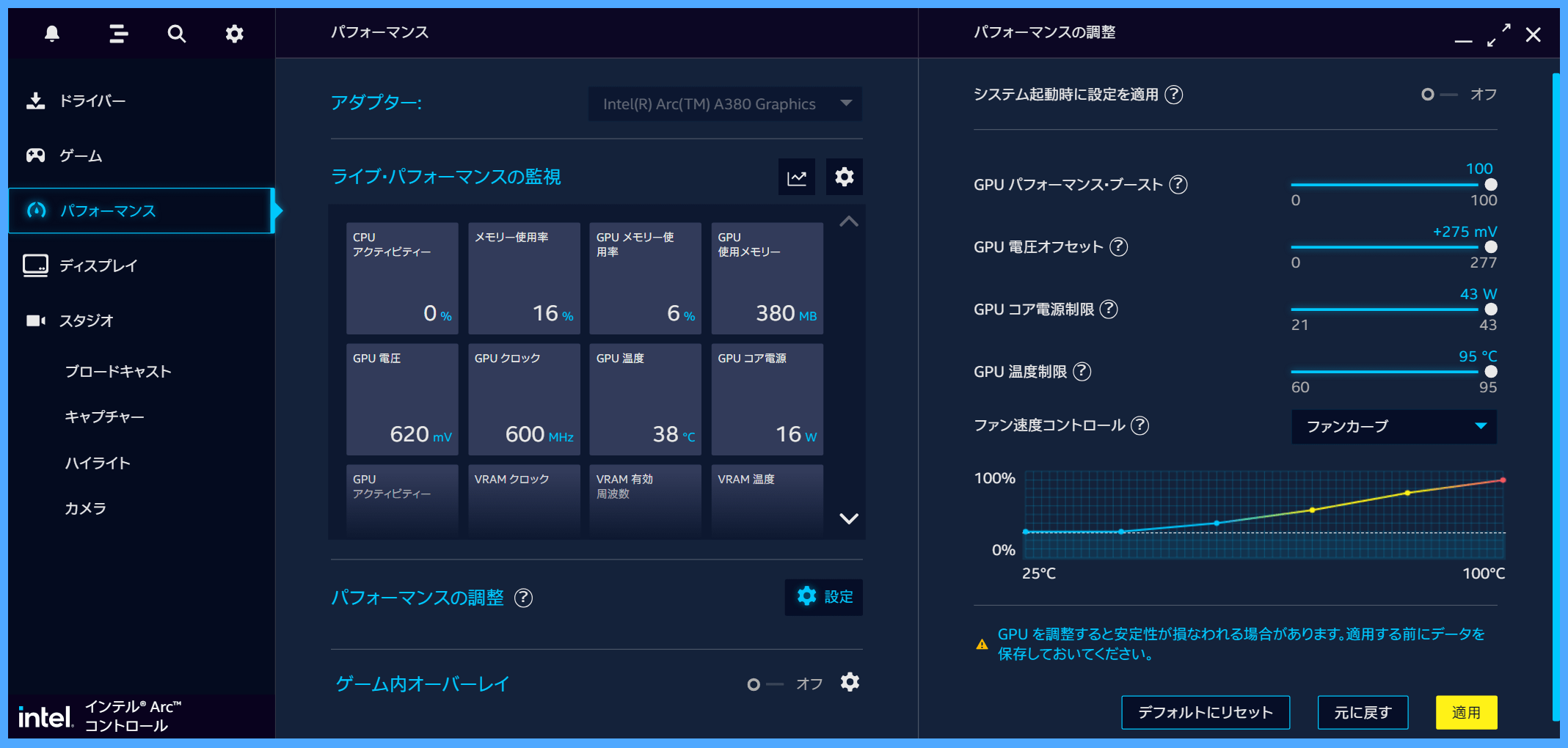Screen dimensions: 1568x748
Task: Open the ディスプレイ sidebar item
Action: coord(142,265)
